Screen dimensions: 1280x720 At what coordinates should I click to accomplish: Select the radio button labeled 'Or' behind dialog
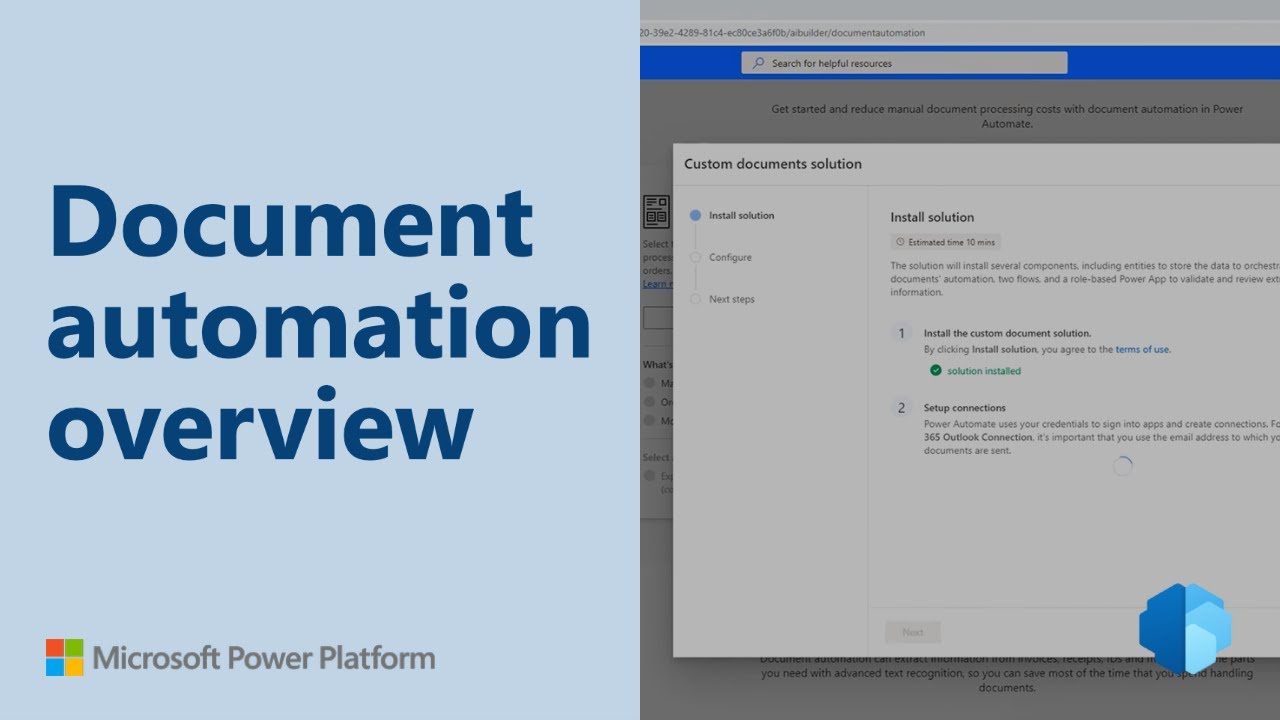pos(650,401)
